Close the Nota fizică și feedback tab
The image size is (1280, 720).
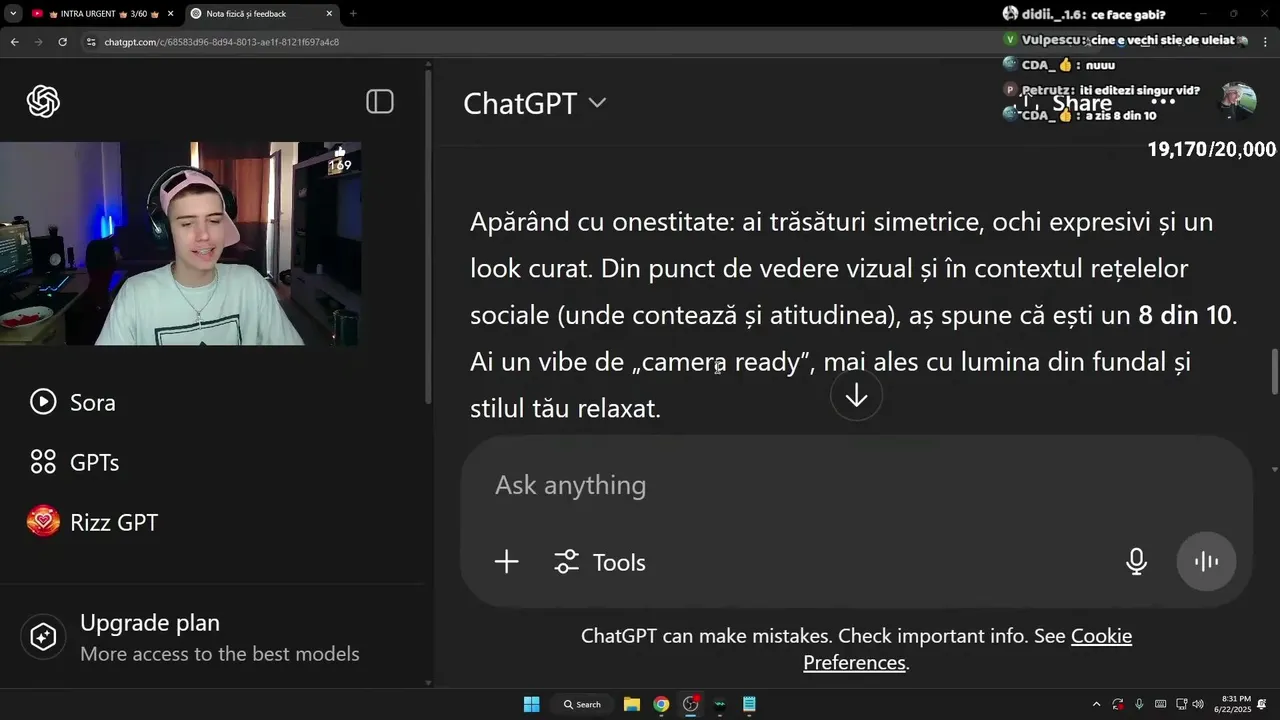[x=329, y=14]
